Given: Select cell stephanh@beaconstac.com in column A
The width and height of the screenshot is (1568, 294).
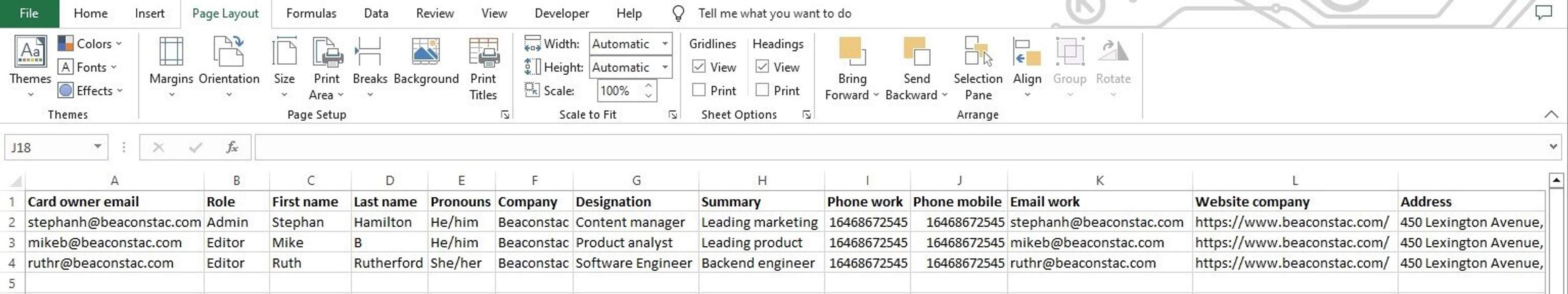Looking at the screenshot, I should (x=114, y=222).
